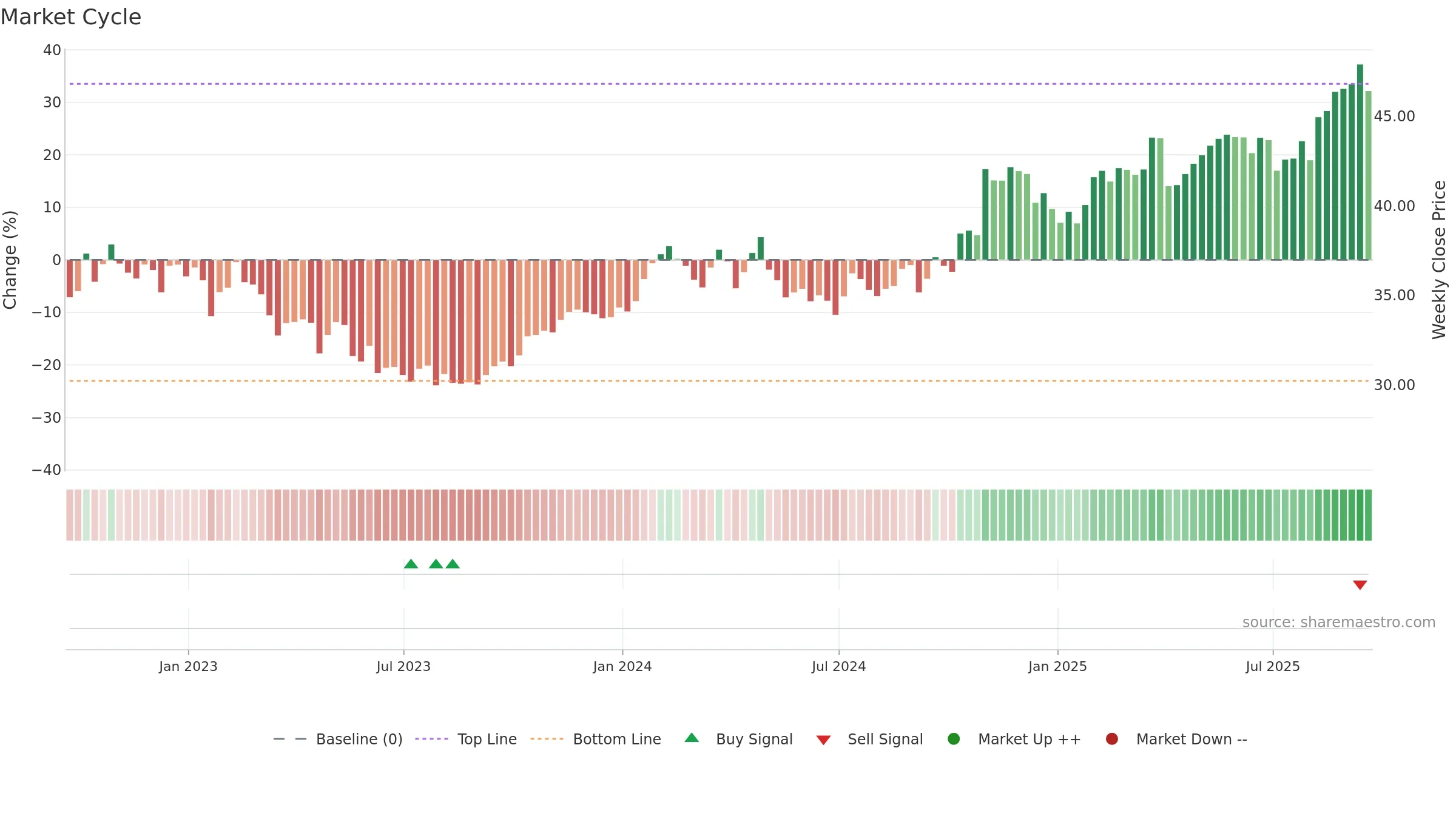Image resolution: width=1456 pixels, height=819 pixels.
Task: Click the Bottom Line orange dotted swatch
Action: pos(547,739)
